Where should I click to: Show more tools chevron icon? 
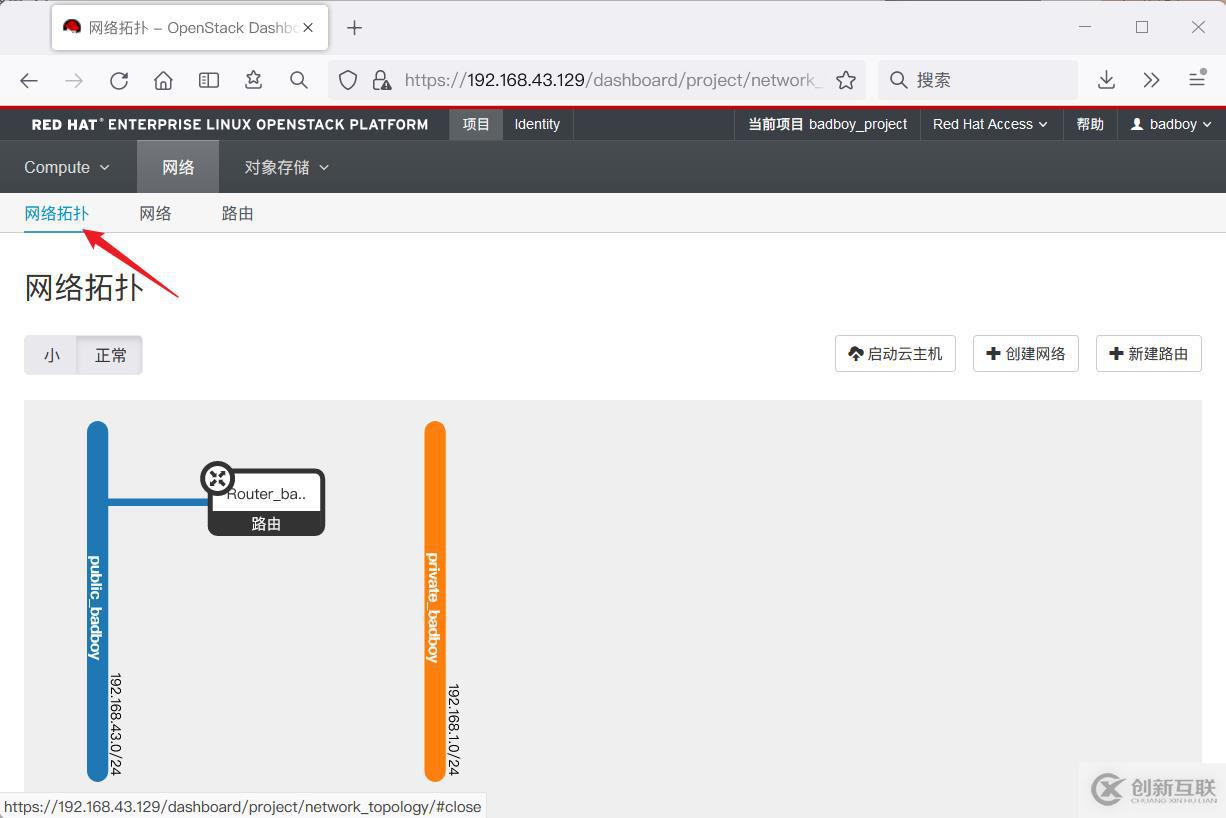click(1151, 80)
